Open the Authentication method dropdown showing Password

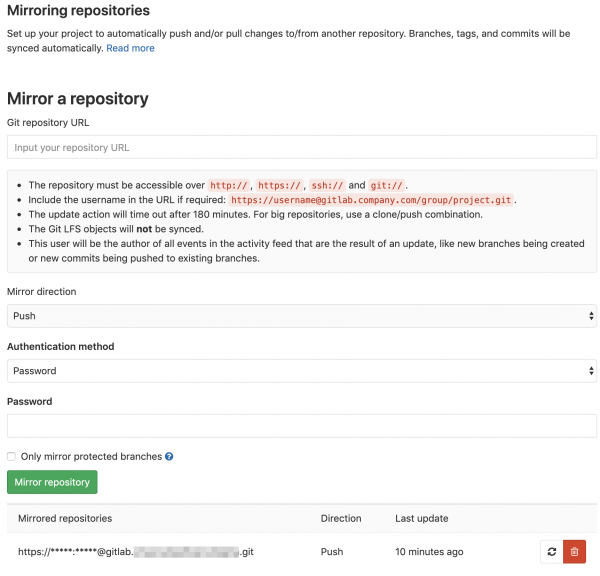point(300,371)
